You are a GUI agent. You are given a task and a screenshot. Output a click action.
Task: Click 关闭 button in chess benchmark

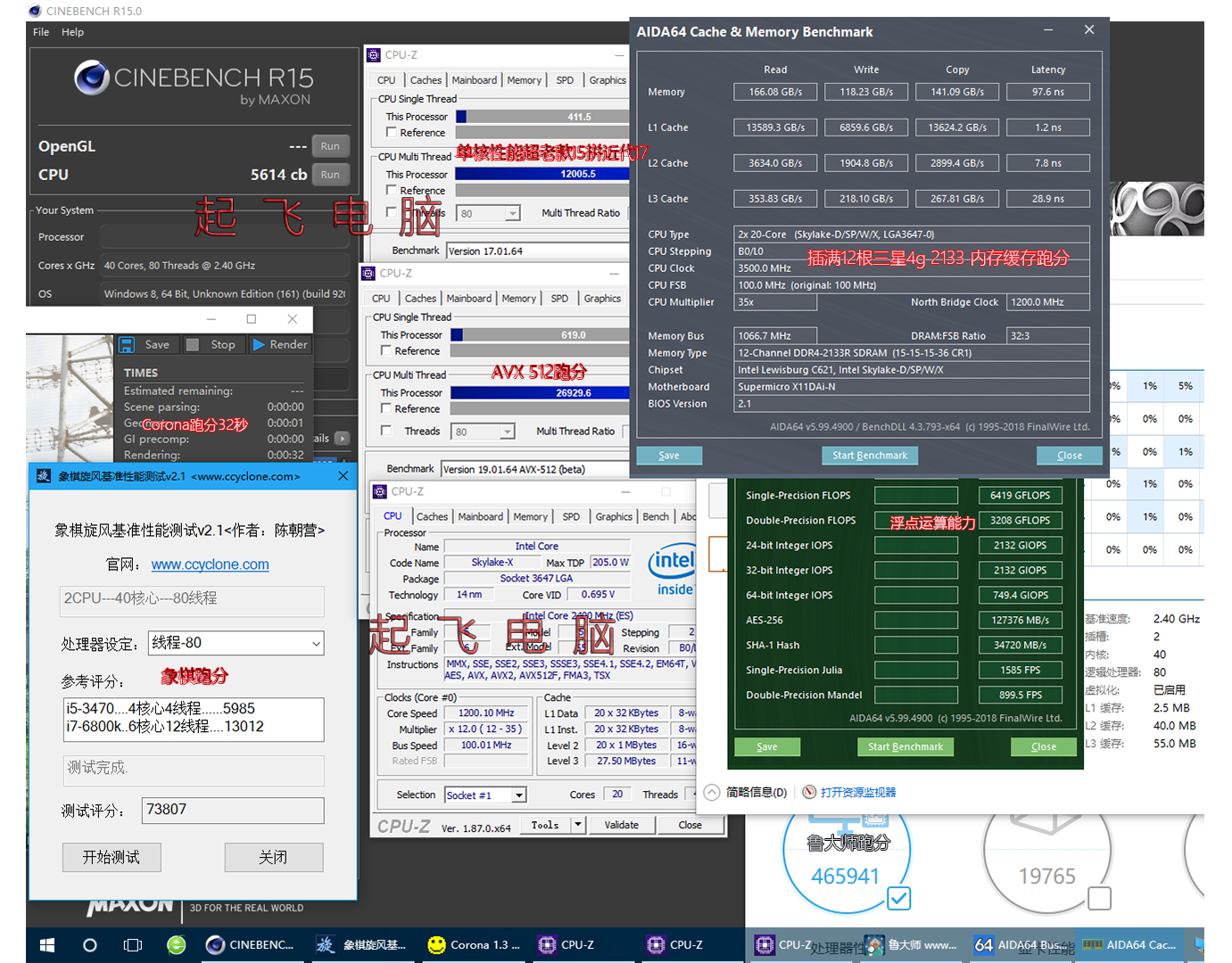(x=274, y=857)
